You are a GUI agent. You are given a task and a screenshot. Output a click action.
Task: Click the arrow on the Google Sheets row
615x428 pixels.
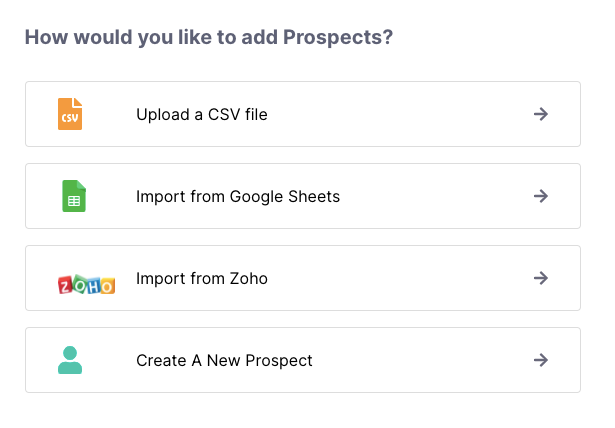pos(541,196)
